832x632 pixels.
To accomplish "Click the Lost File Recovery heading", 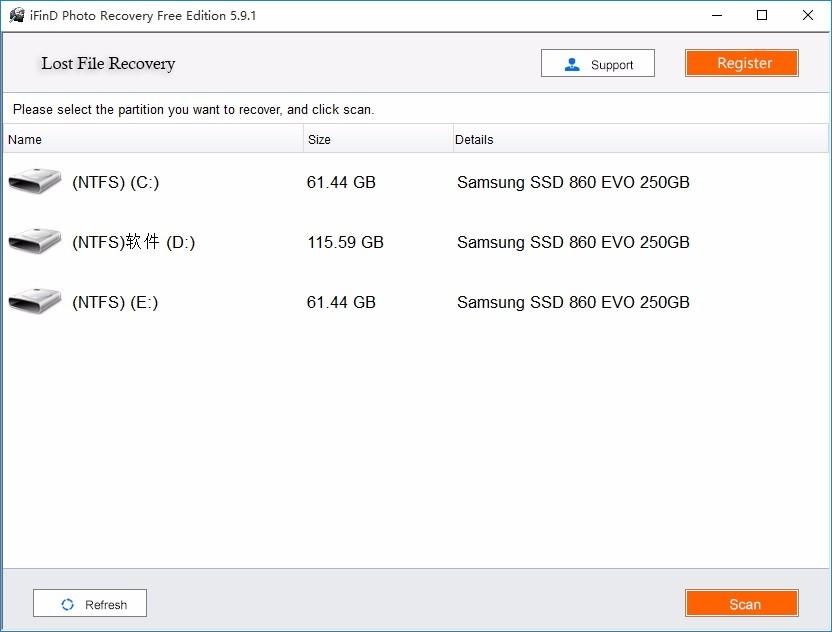I will coord(108,63).
